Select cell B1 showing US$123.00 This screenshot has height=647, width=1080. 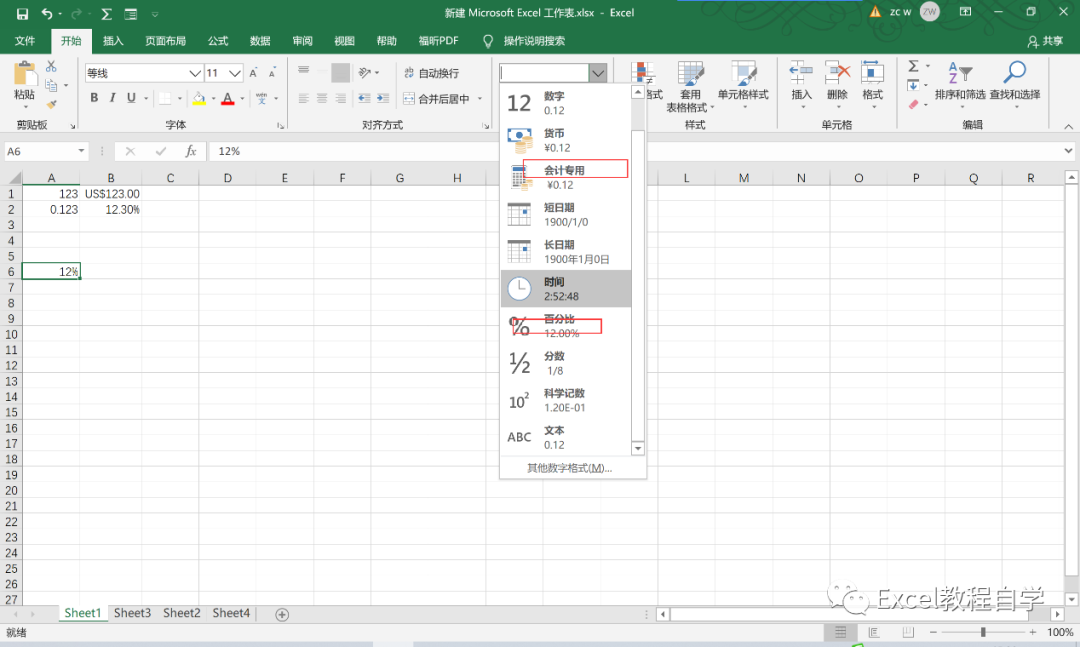tap(111, 194)
